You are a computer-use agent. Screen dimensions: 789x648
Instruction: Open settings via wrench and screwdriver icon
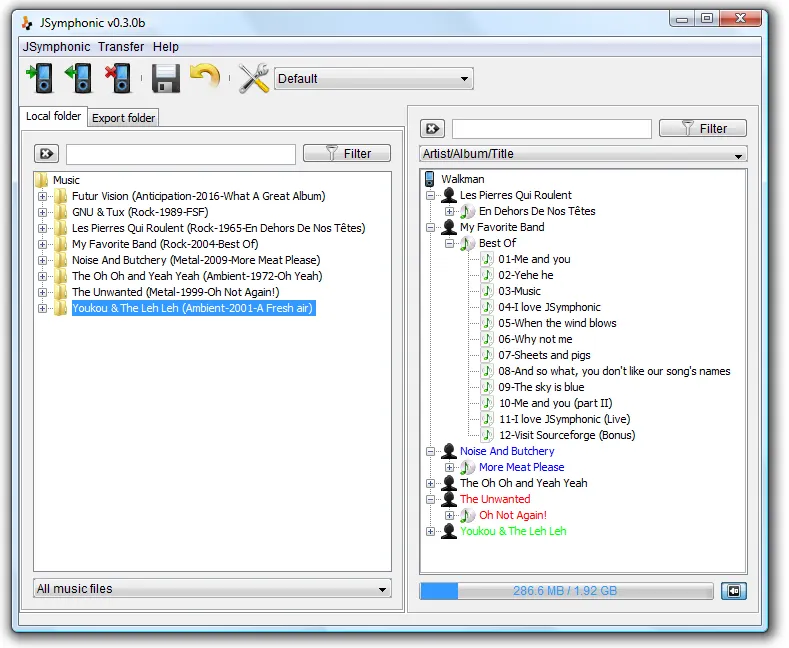(x=254, y=78)
